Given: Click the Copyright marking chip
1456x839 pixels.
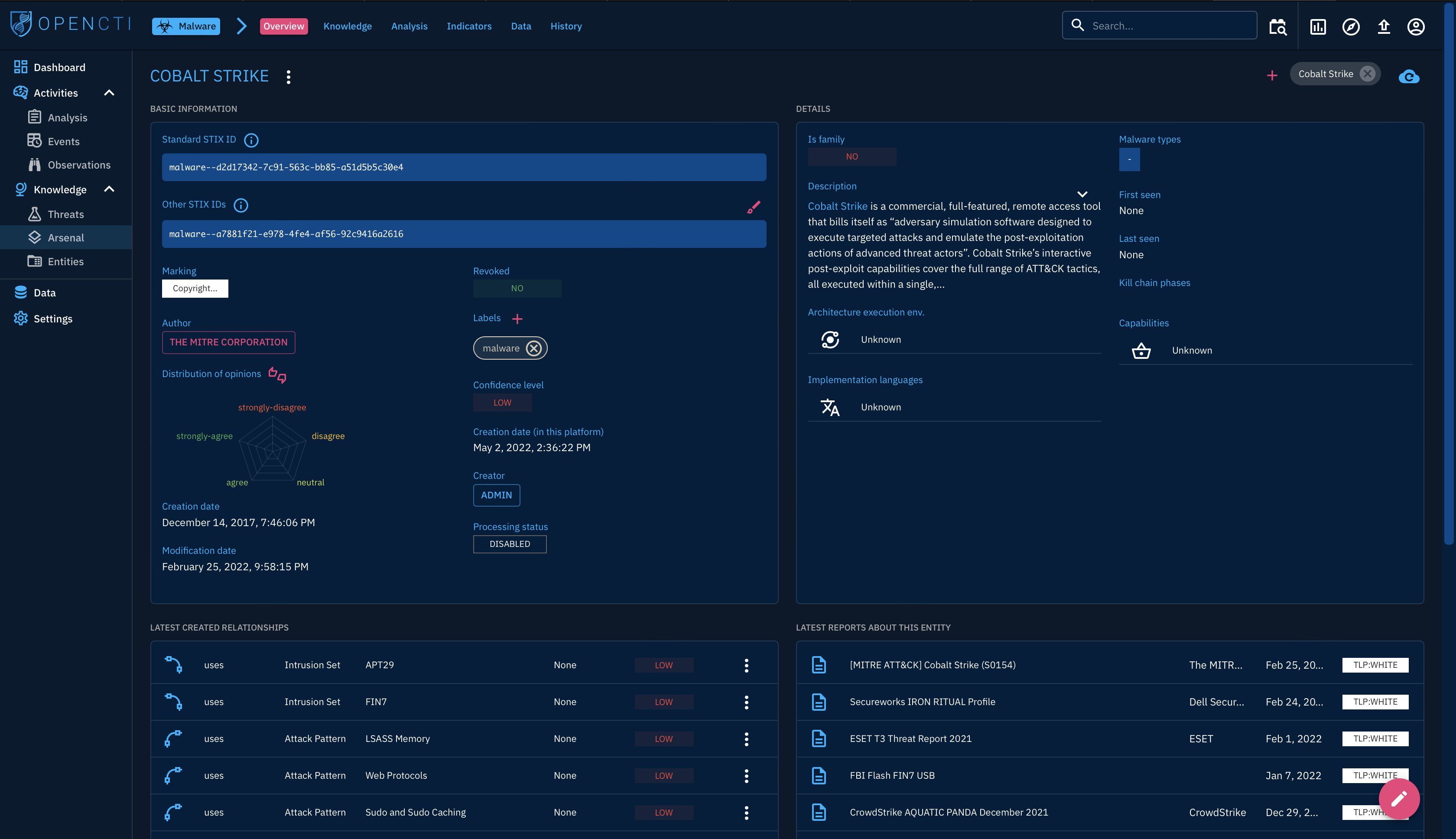Looking at the screenshot, I should [x=195, y=289].
